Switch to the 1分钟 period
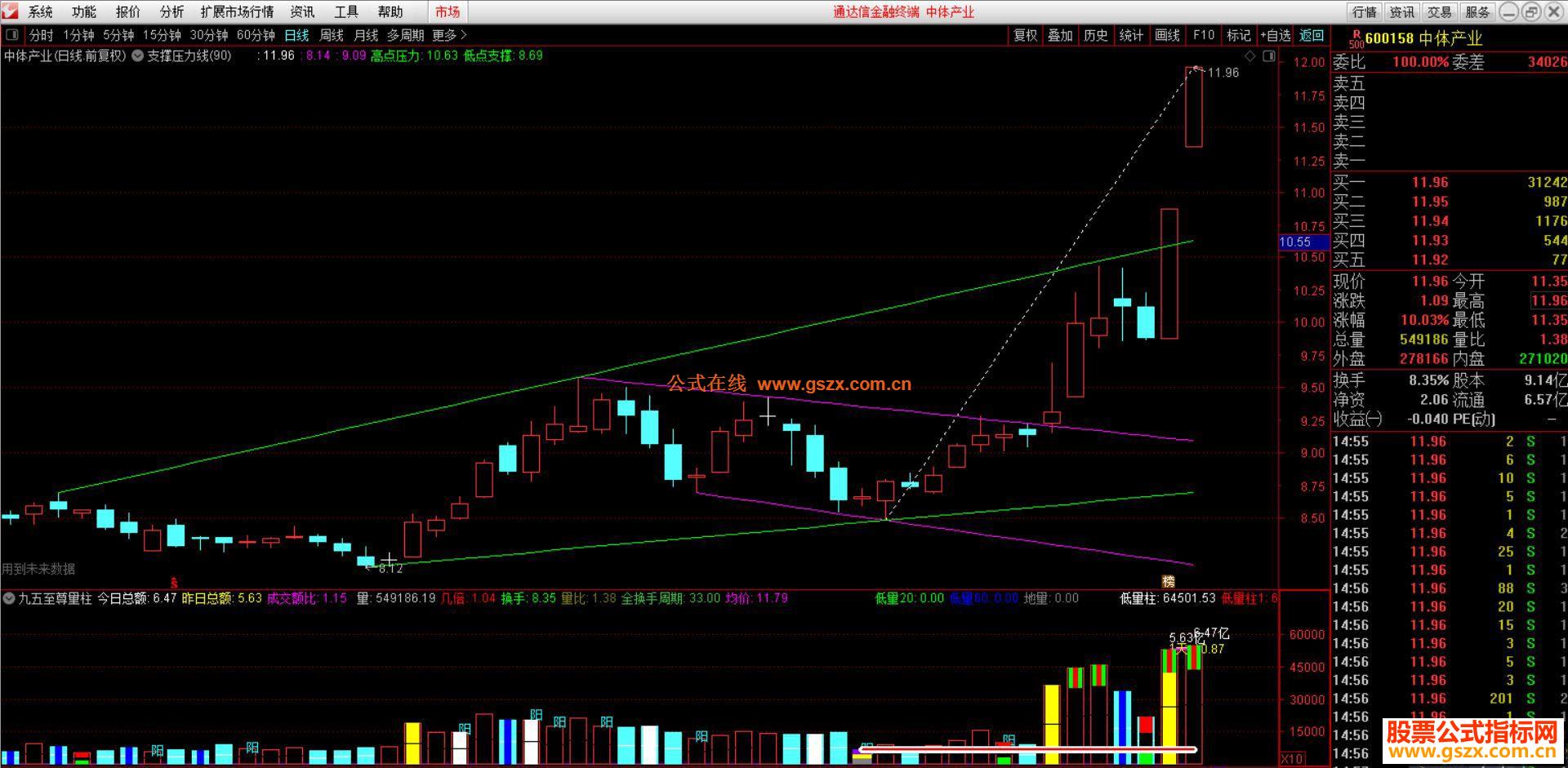 click(79, 35)
